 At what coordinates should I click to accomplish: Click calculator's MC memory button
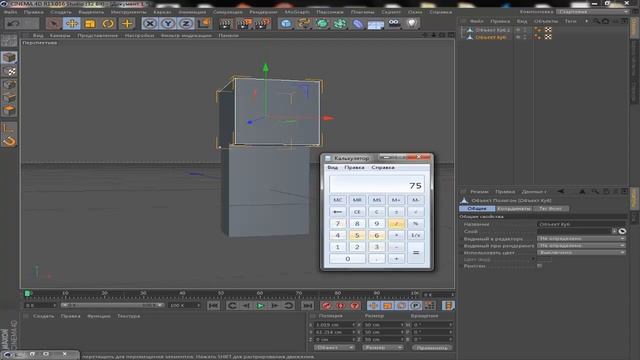(x=337, y=200)
